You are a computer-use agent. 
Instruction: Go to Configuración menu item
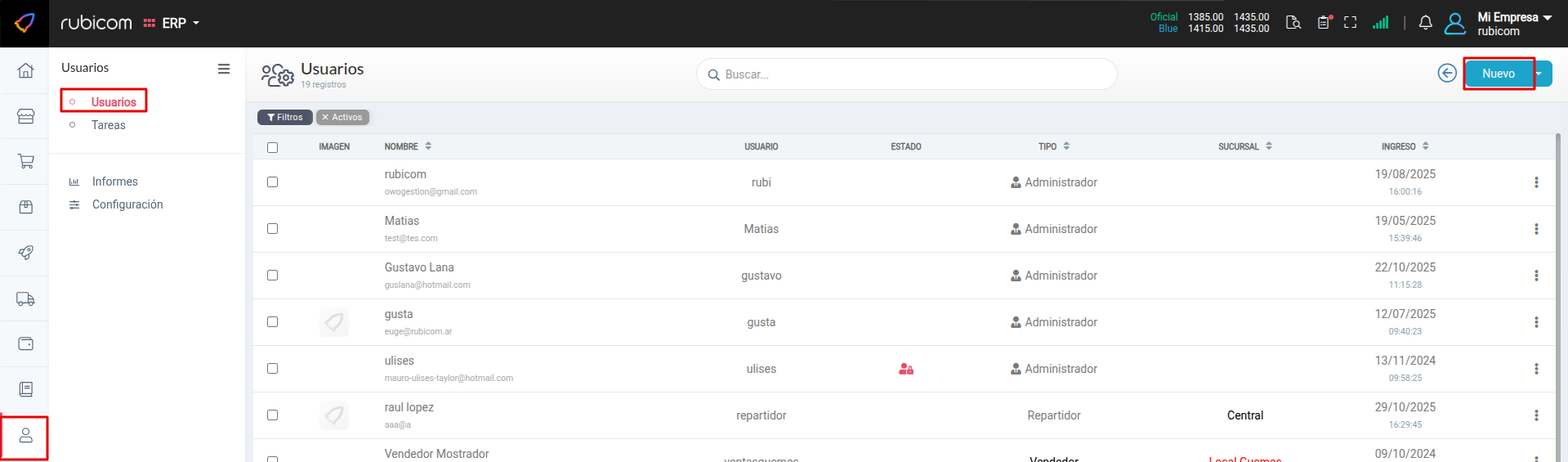[x=127, y=204]
